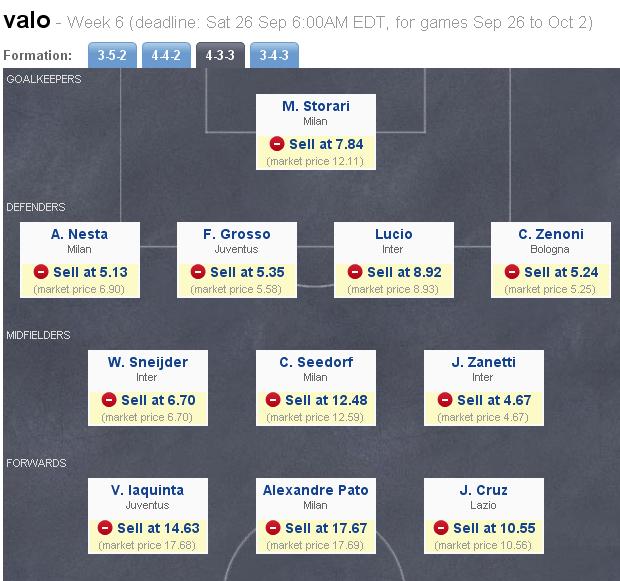Screen dimensions: 620x581
Task: Click red minus icon beside Storari's sell price
Action: point(277,145)
